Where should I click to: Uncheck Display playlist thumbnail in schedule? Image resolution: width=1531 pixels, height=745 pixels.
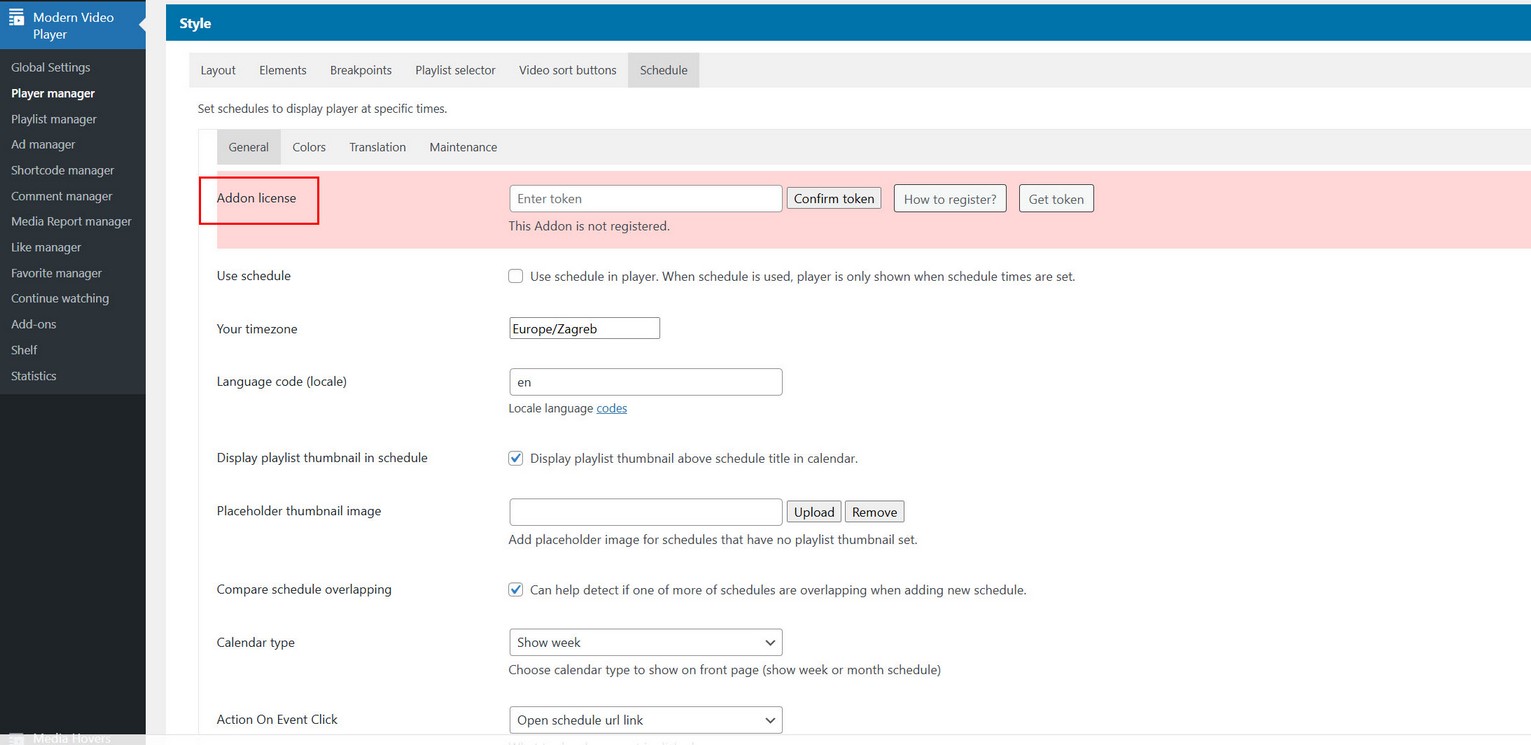[x=516, y=458]
